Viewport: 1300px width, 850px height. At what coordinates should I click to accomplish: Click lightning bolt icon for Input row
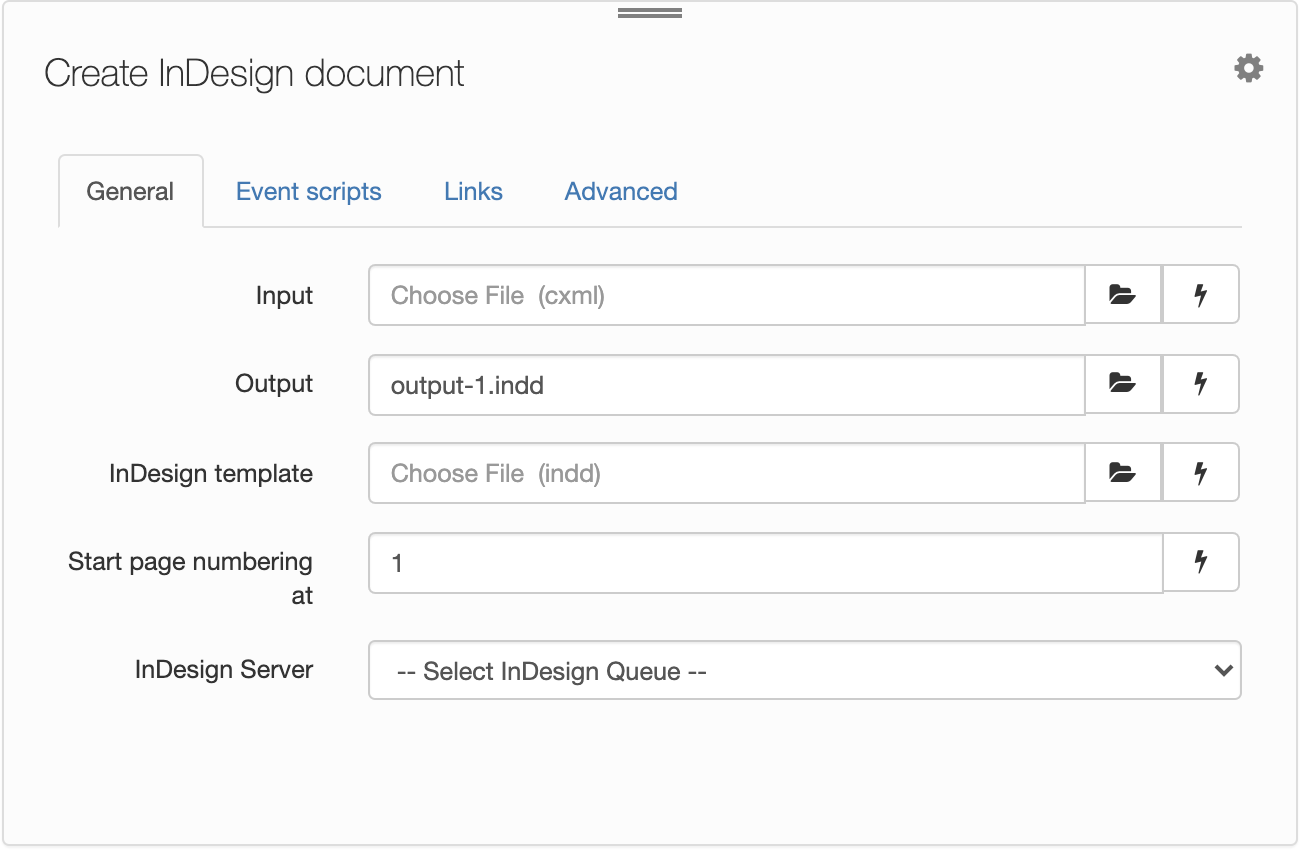click(1201, 295)
